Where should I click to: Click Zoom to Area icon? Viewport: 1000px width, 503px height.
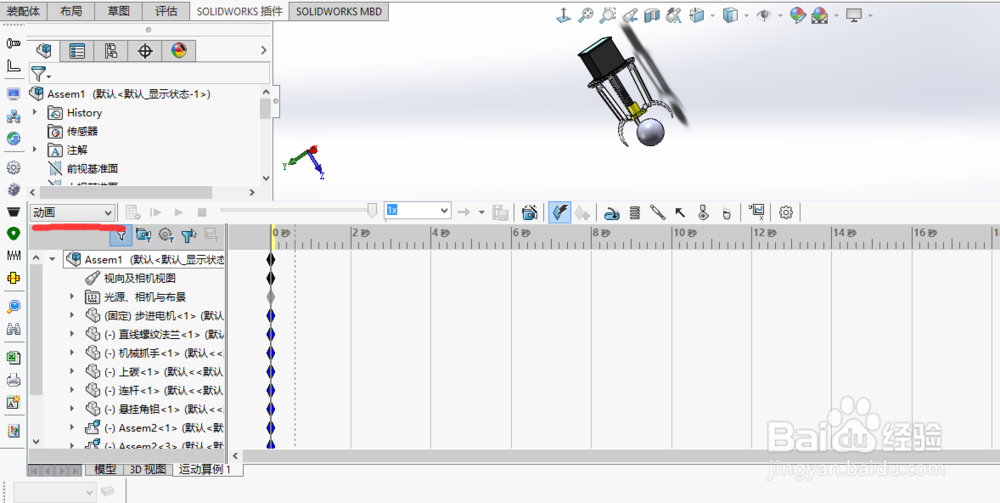[x=608, y=15]
